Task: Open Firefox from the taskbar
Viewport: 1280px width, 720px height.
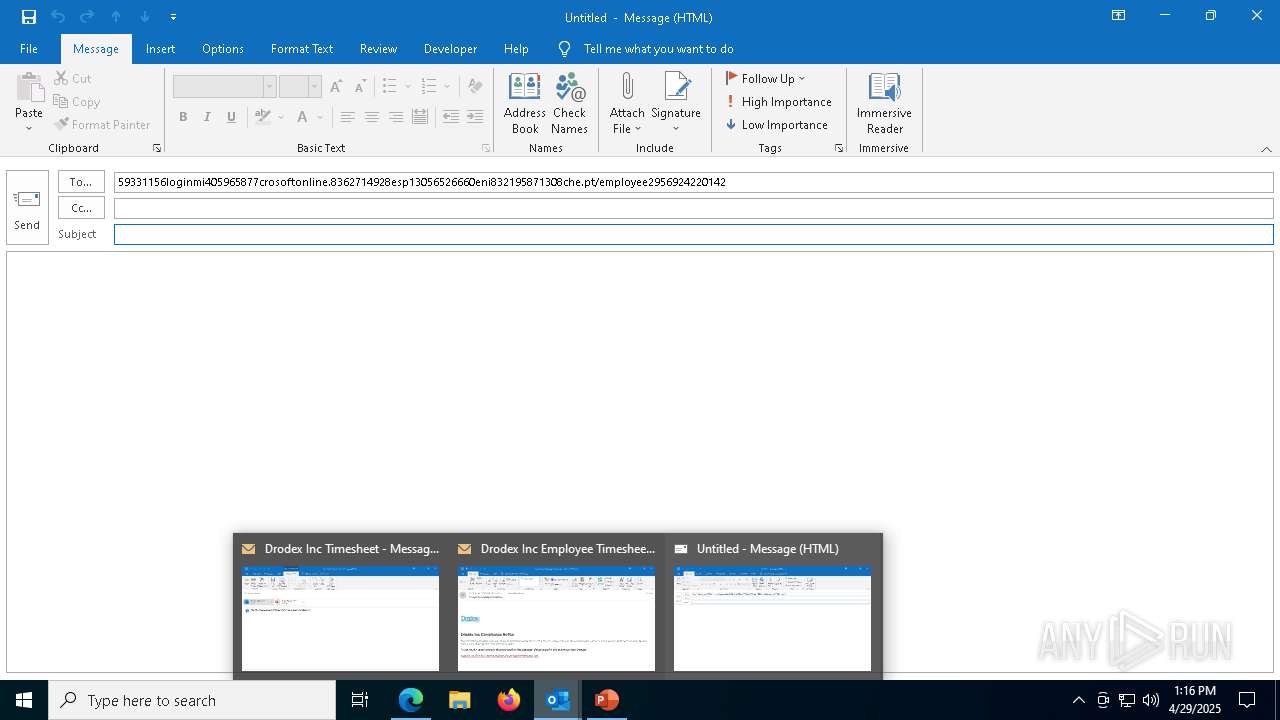Action: pos(509,700)
